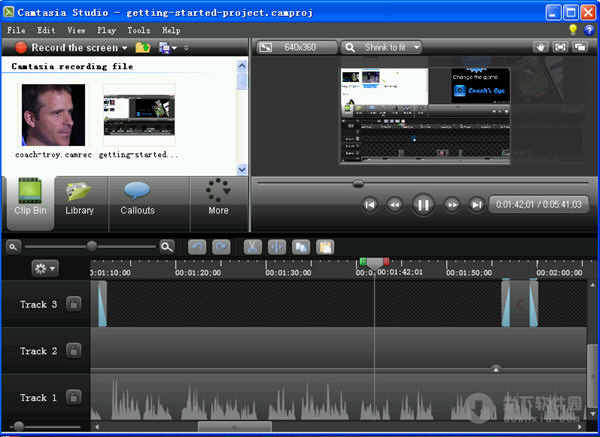The width and height of the screenshot is (600, 437).
Task: Click the 640x360 dimensions button
Action: click(x=297, y=47)
